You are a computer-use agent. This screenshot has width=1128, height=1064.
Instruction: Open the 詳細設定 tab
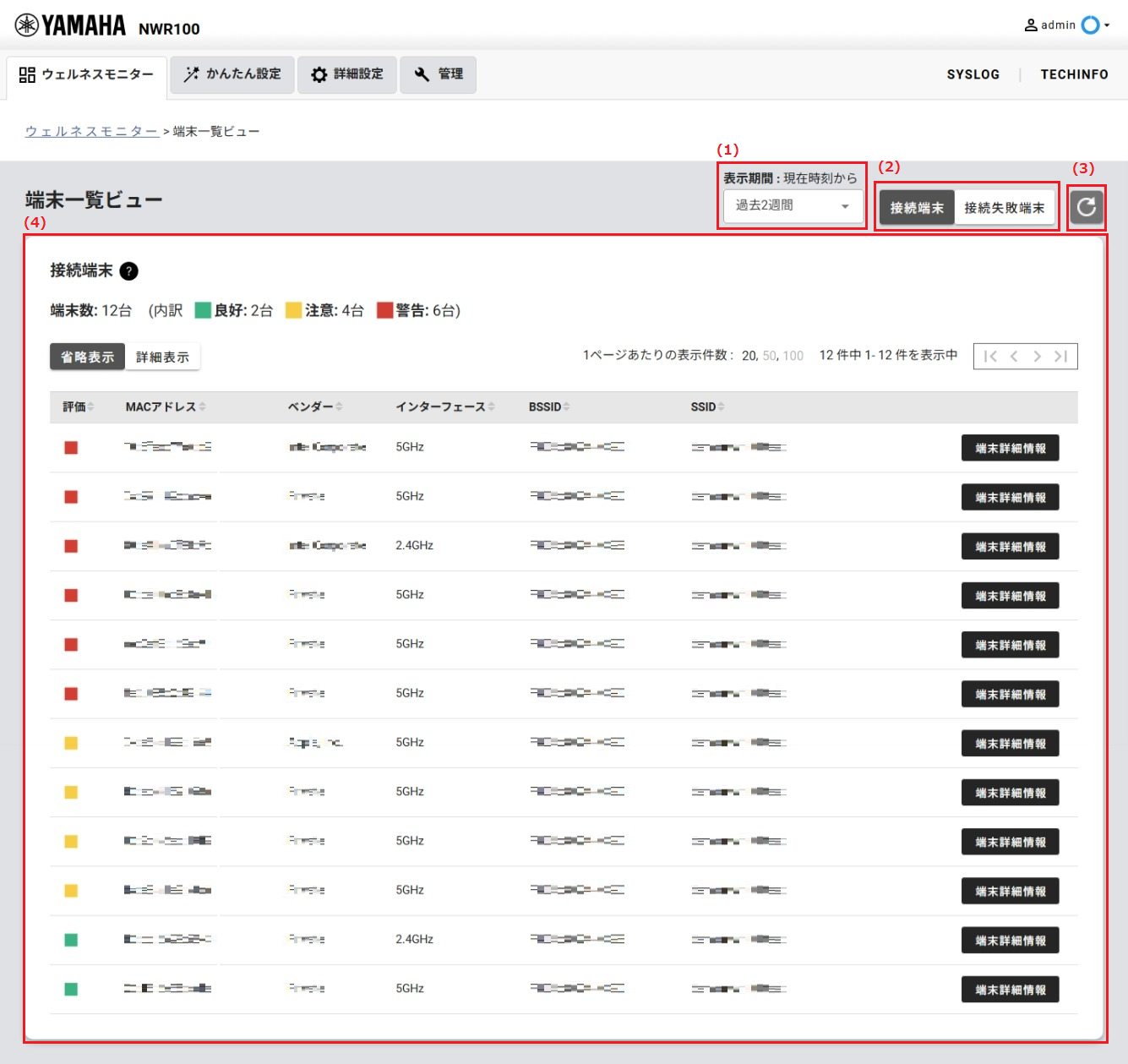click(347, 74)
